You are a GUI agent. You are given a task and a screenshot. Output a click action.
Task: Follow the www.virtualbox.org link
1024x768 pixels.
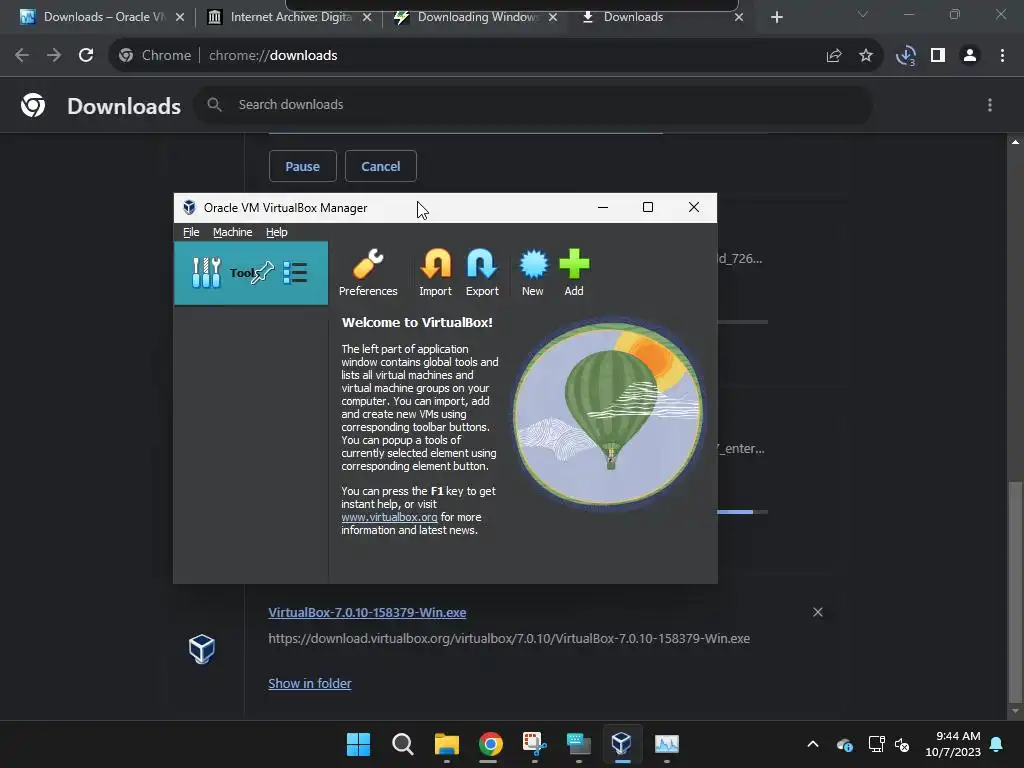389,517
